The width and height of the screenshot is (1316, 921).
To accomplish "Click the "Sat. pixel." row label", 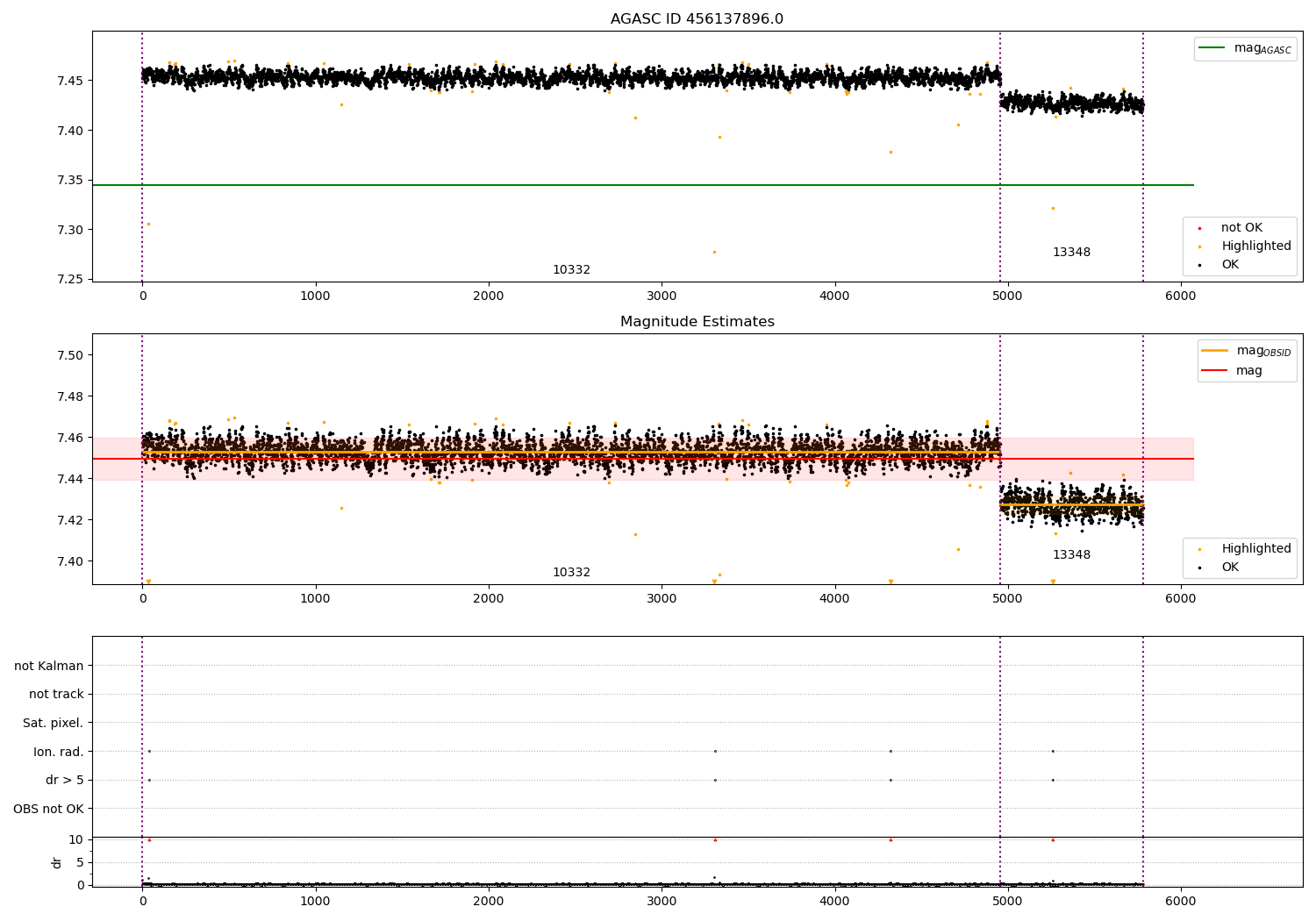I will (54, 724).
